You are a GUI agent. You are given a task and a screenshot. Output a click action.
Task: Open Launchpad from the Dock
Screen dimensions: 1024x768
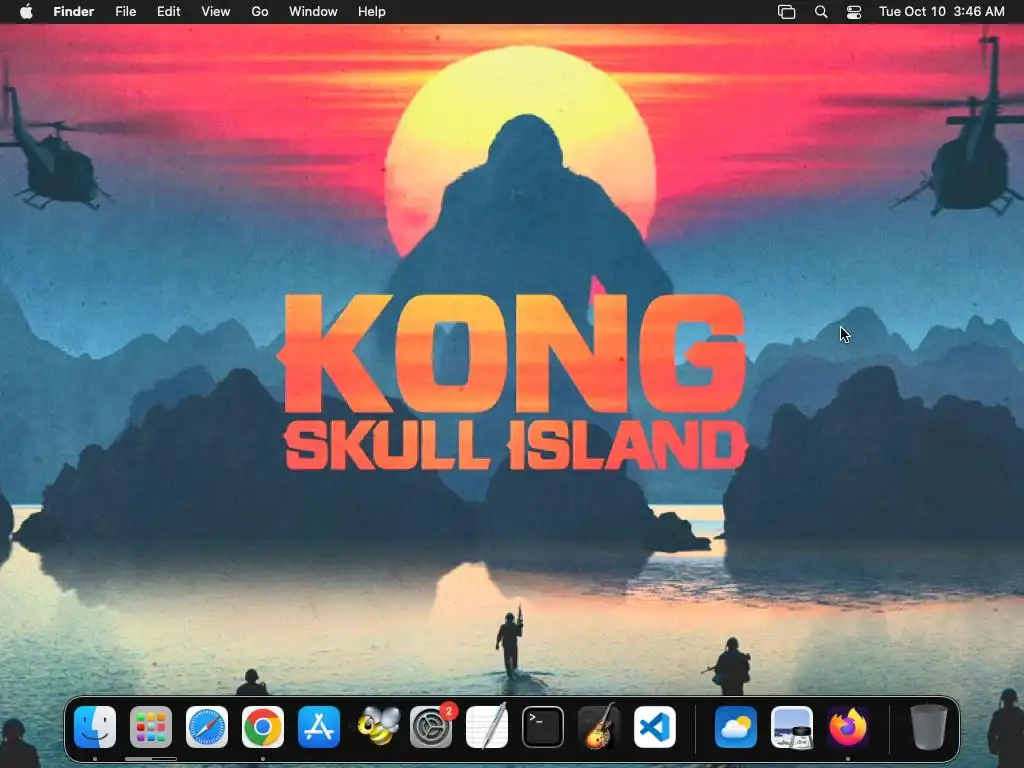click(151, 727)
